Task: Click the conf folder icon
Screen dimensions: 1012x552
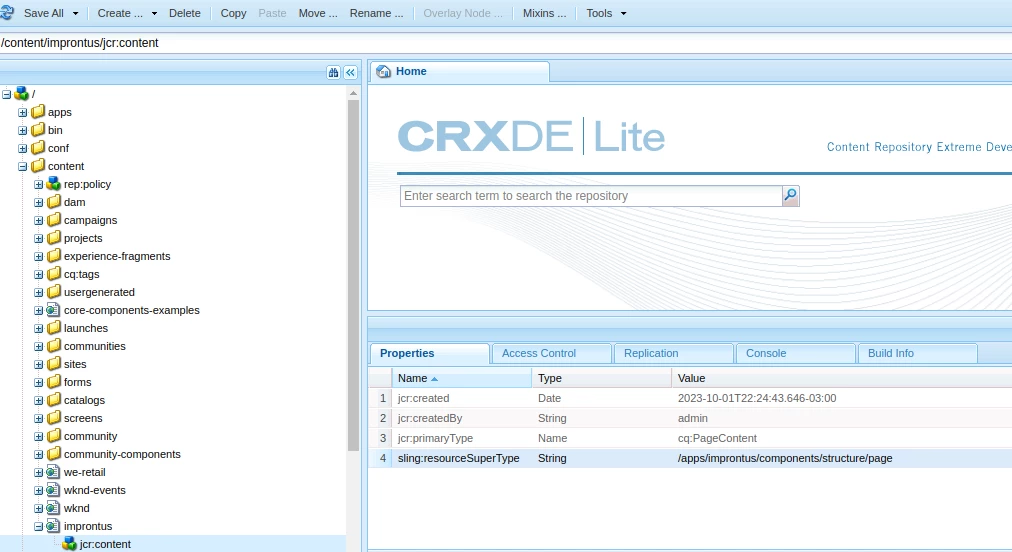Action: pyautogui.click(x=38, y=148)
